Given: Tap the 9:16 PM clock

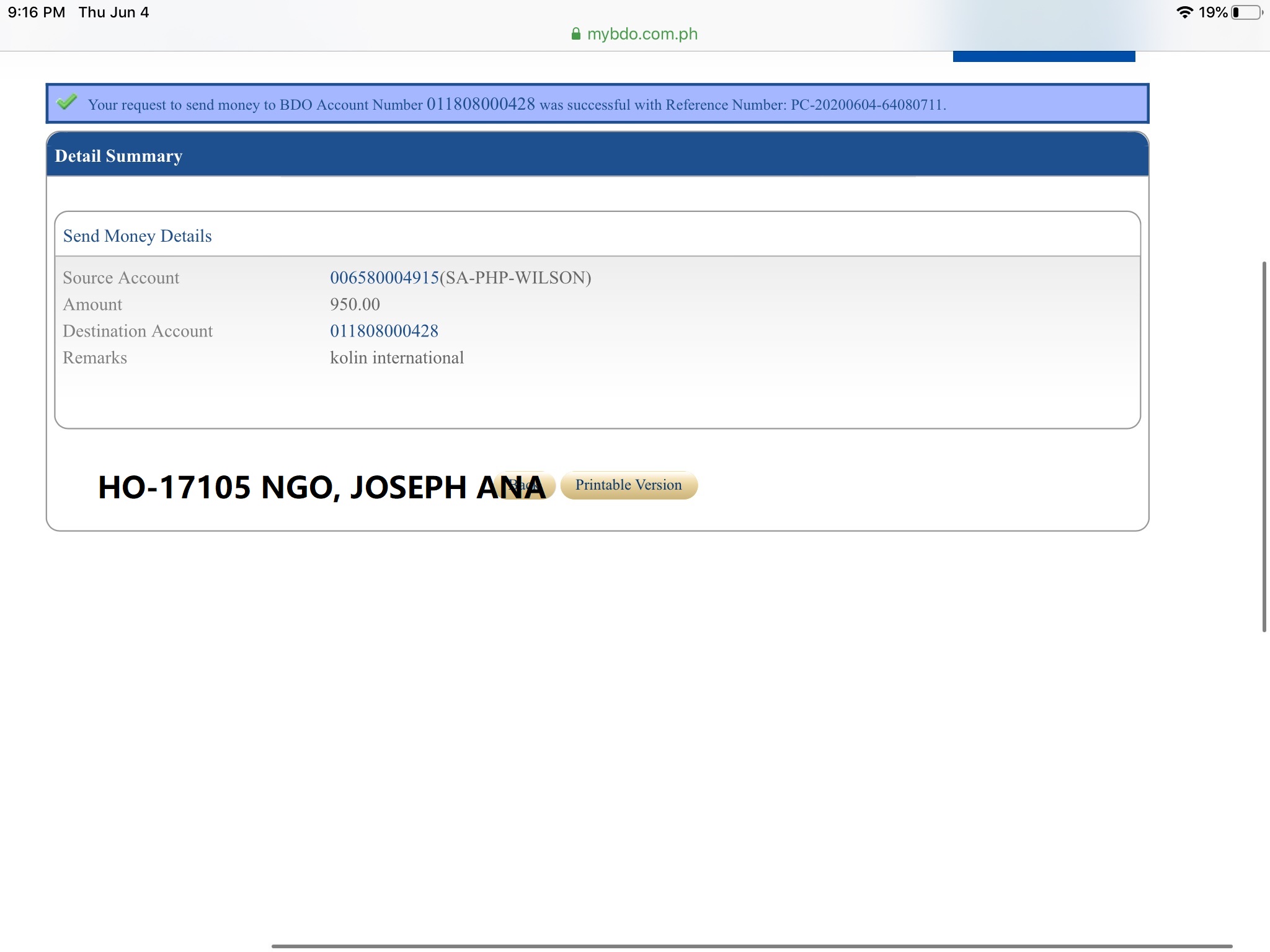Looking at the screenshot, I should tap(37, 12).
